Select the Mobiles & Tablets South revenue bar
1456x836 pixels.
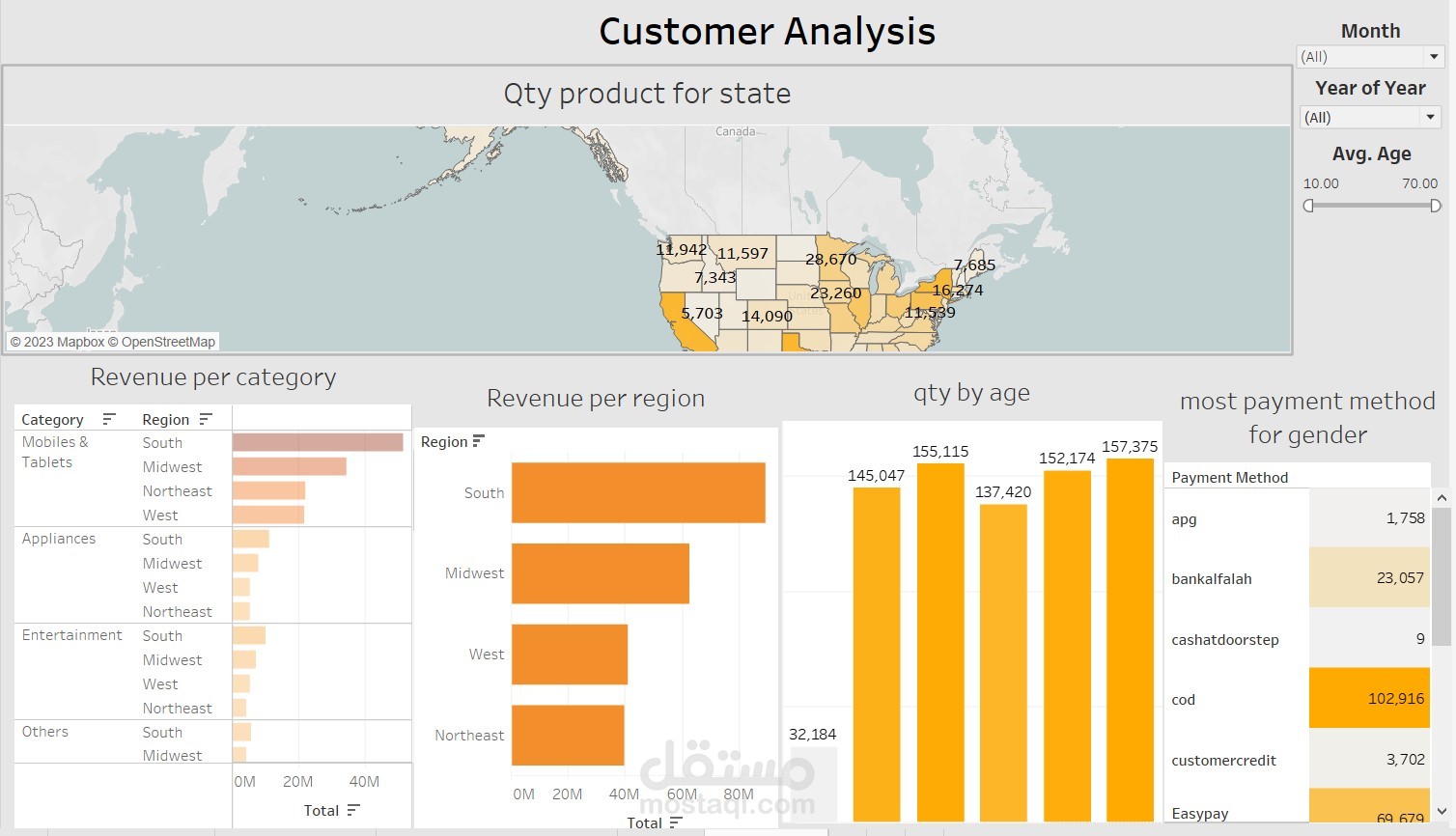(317, 441)
